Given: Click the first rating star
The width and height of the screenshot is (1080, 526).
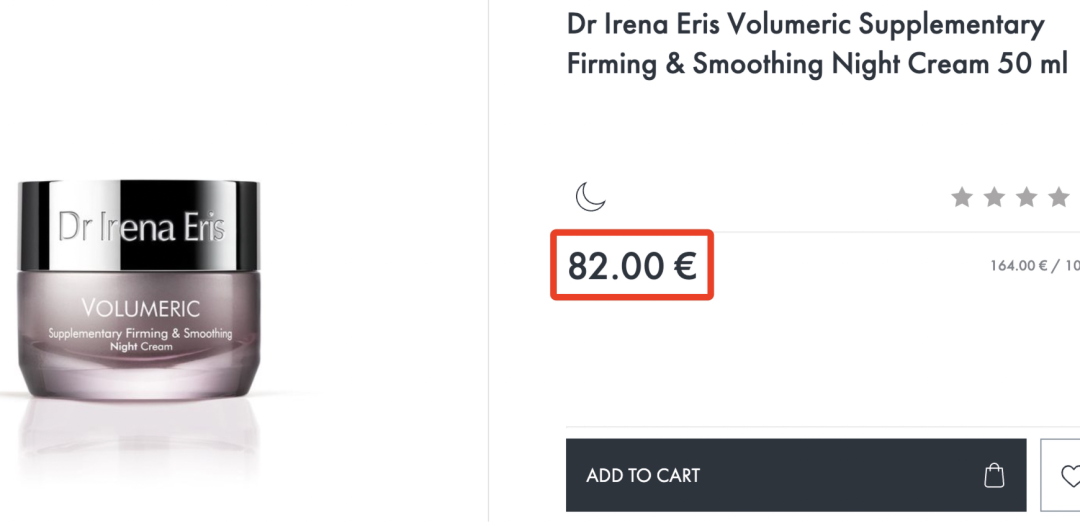Looking at the screenshot, I should (962, 198).
